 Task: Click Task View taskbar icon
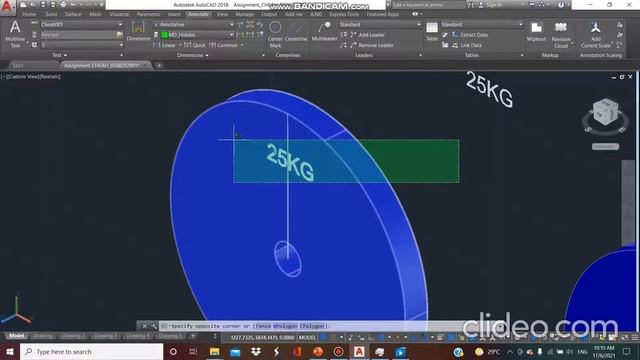pyautogui.click(x=193, y=351)
